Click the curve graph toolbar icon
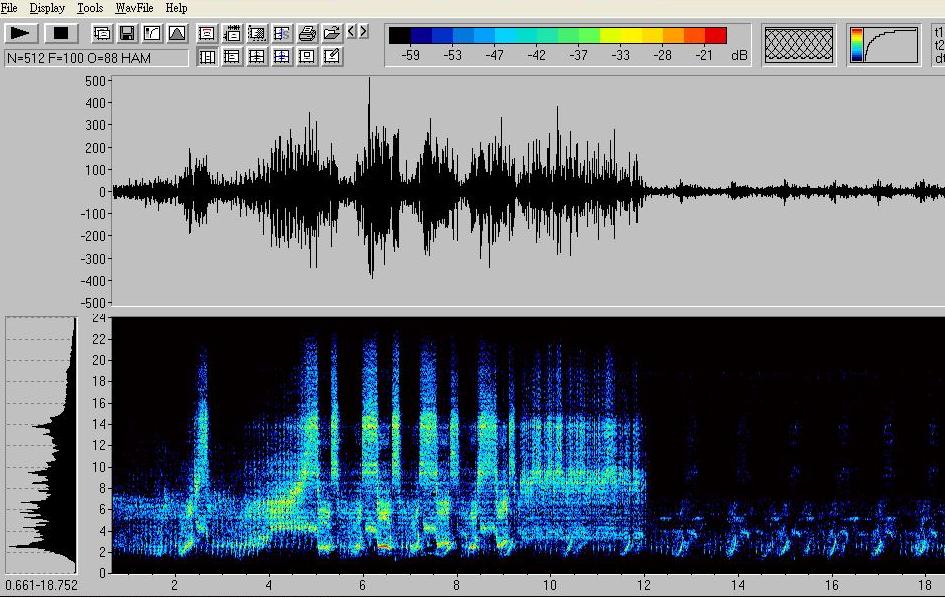 (x=152, y=33)
